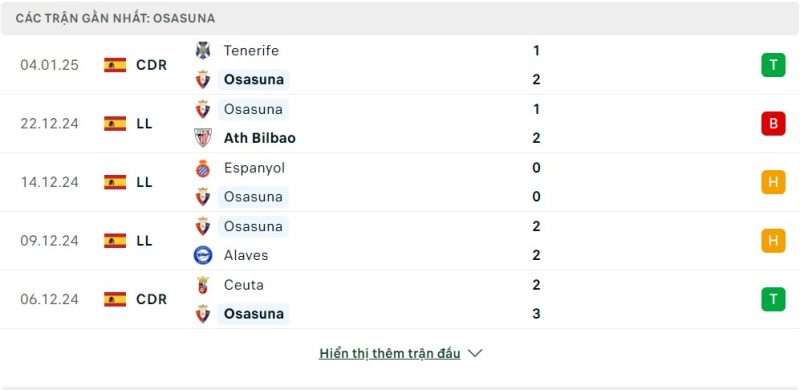Screen dimensions: 800x390
Task: Click Osasuna crest in Tenerife match
Action: point(203,80)
